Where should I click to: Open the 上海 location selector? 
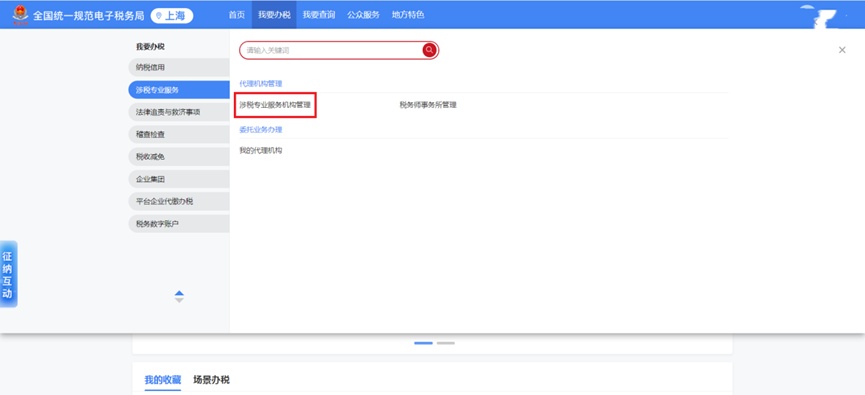click(172, 15)
